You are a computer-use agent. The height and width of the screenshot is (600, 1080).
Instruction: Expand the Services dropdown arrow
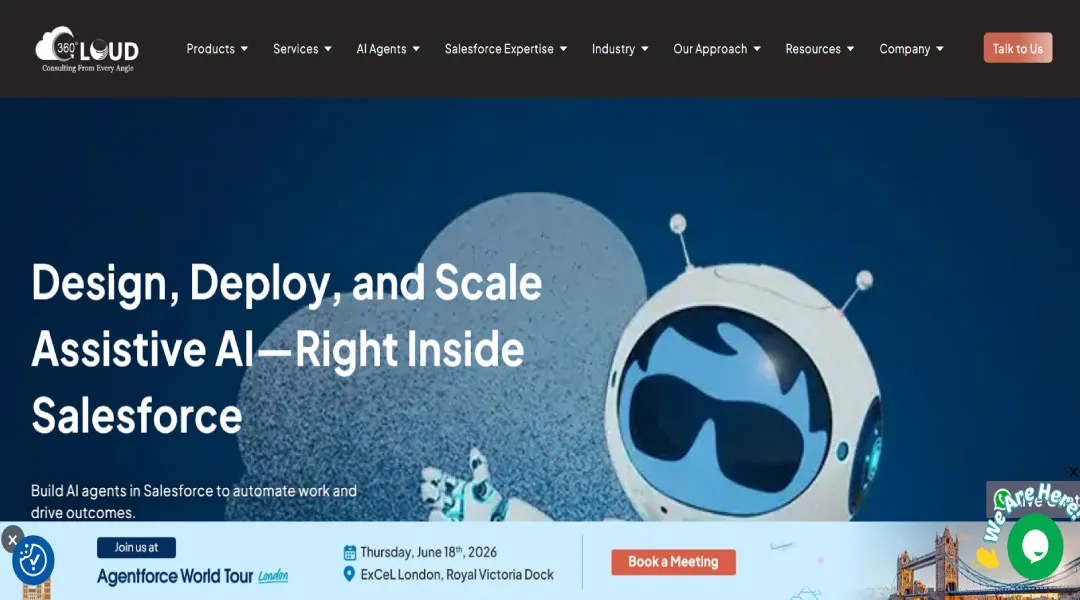[x=328, y=49]
